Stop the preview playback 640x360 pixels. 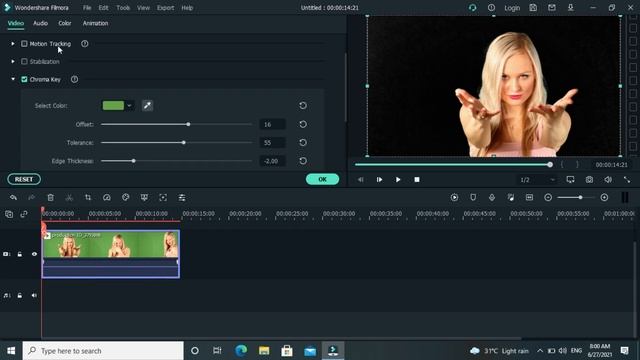[417, 180]
